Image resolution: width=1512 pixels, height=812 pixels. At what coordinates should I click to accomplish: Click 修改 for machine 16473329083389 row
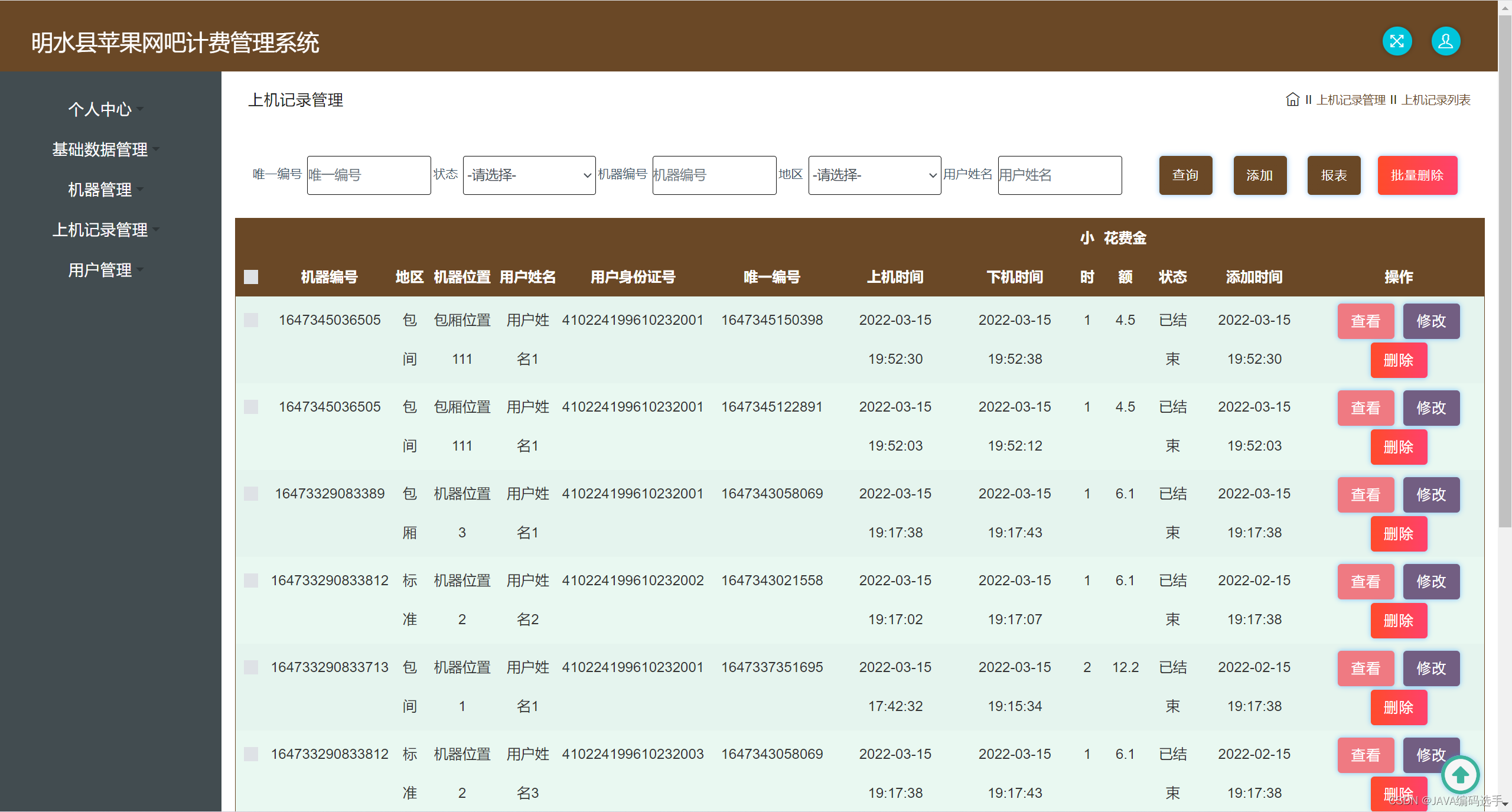click(1431, 495)
